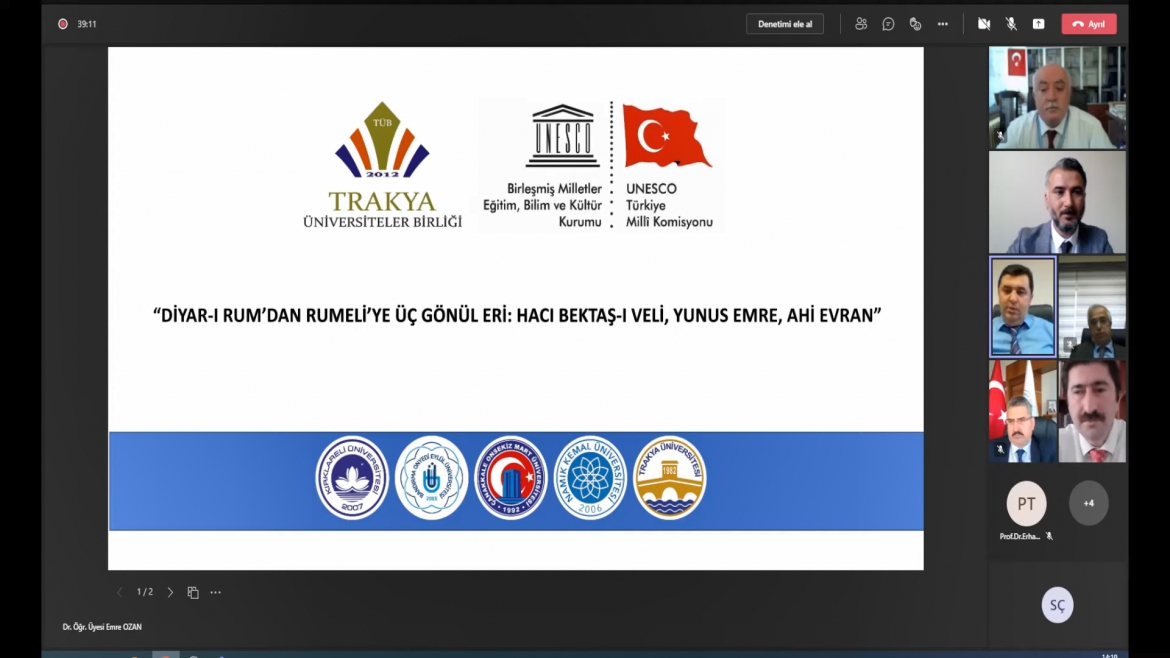Open the reactions icon
Screen dimensions: 1170x658
point(916,24)
